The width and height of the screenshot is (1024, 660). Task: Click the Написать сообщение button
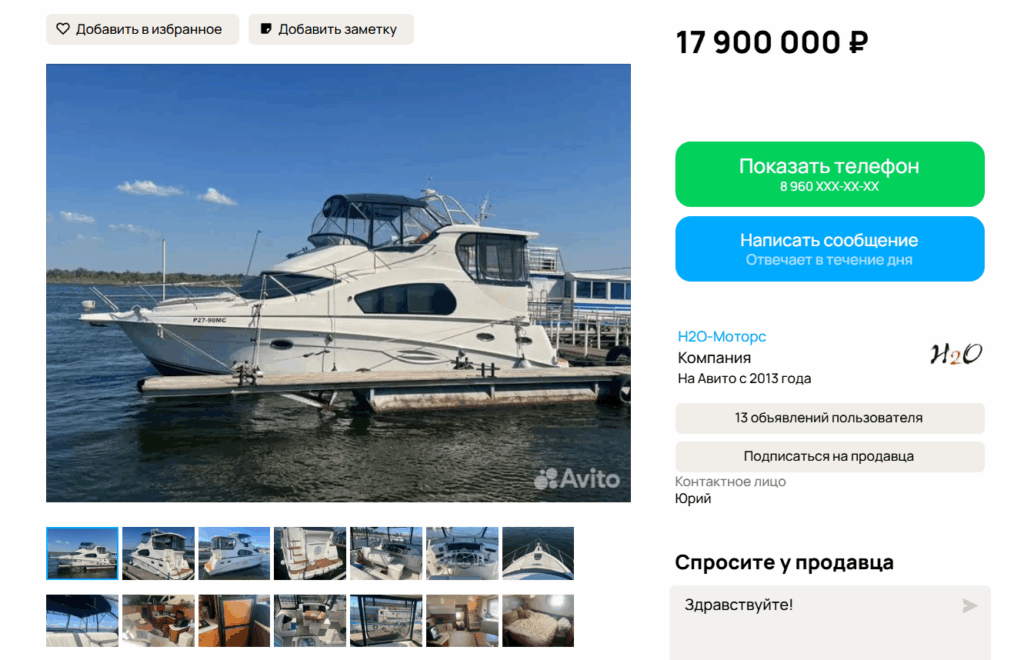click(829, 249)
